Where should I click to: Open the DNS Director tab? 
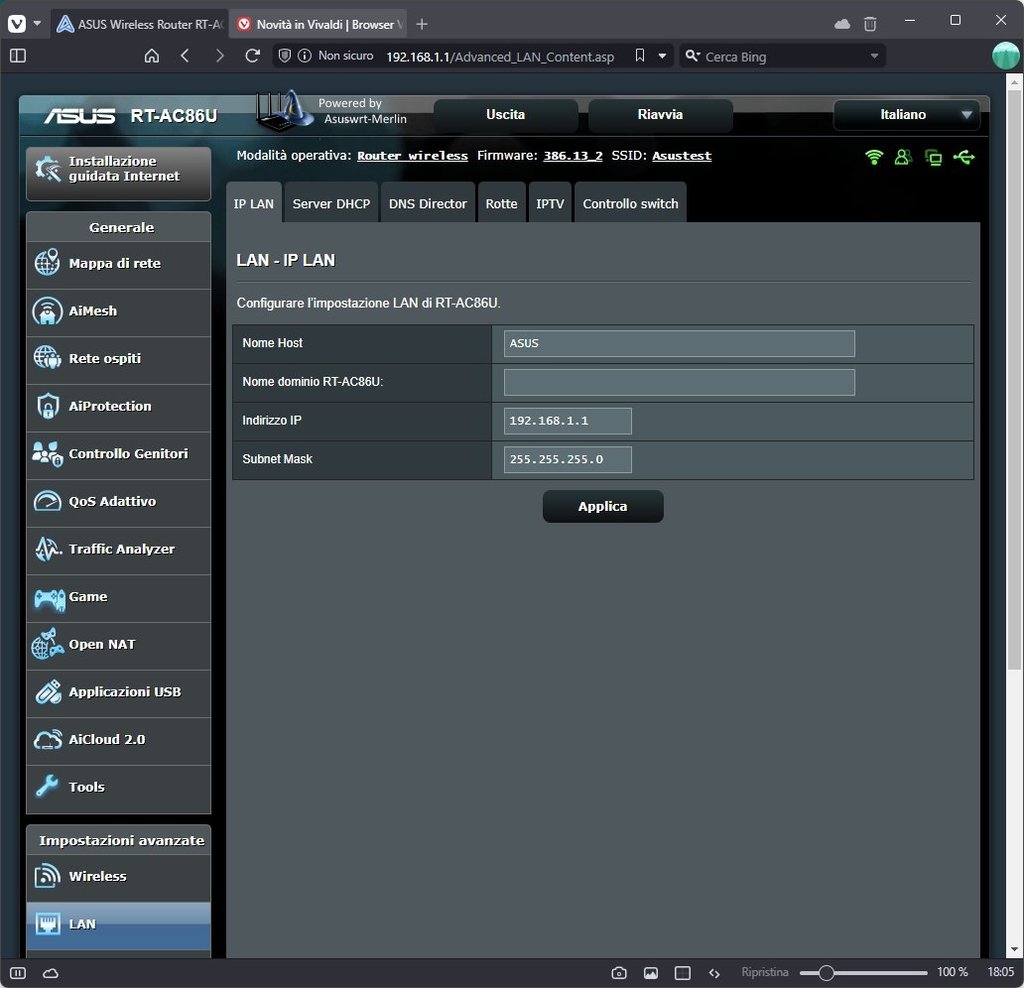tap(427, 204)
